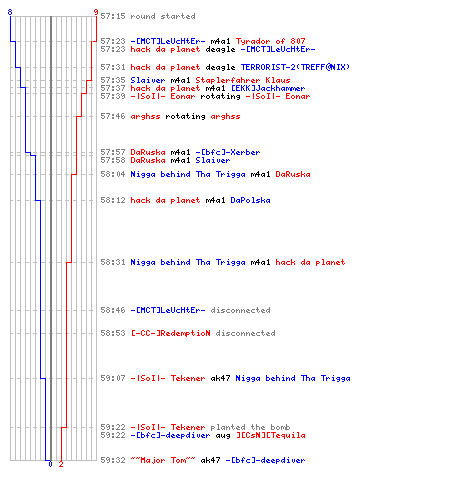The height and width of the screenshot is (500, 450).
Task: Click victim name 'Tyrador of 807'
Action: click(x=271, y=41)
